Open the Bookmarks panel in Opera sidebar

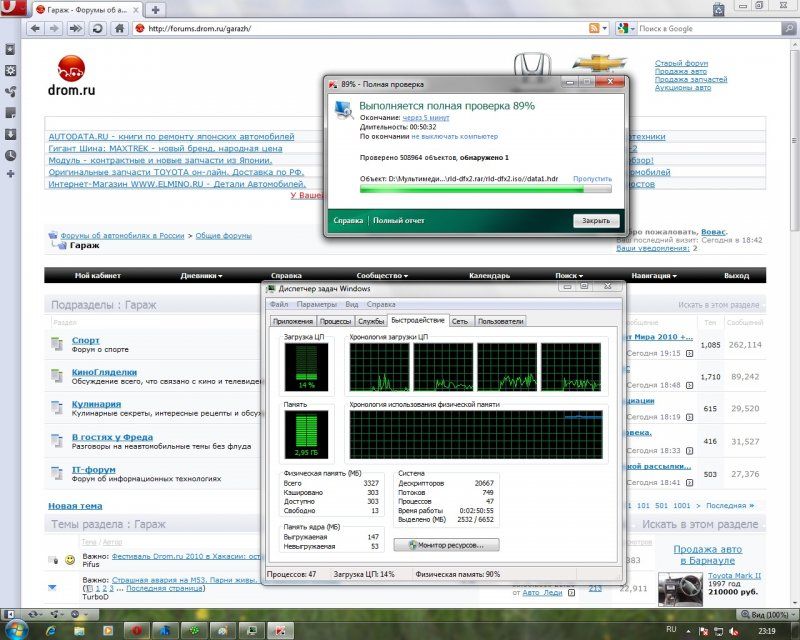10,50
